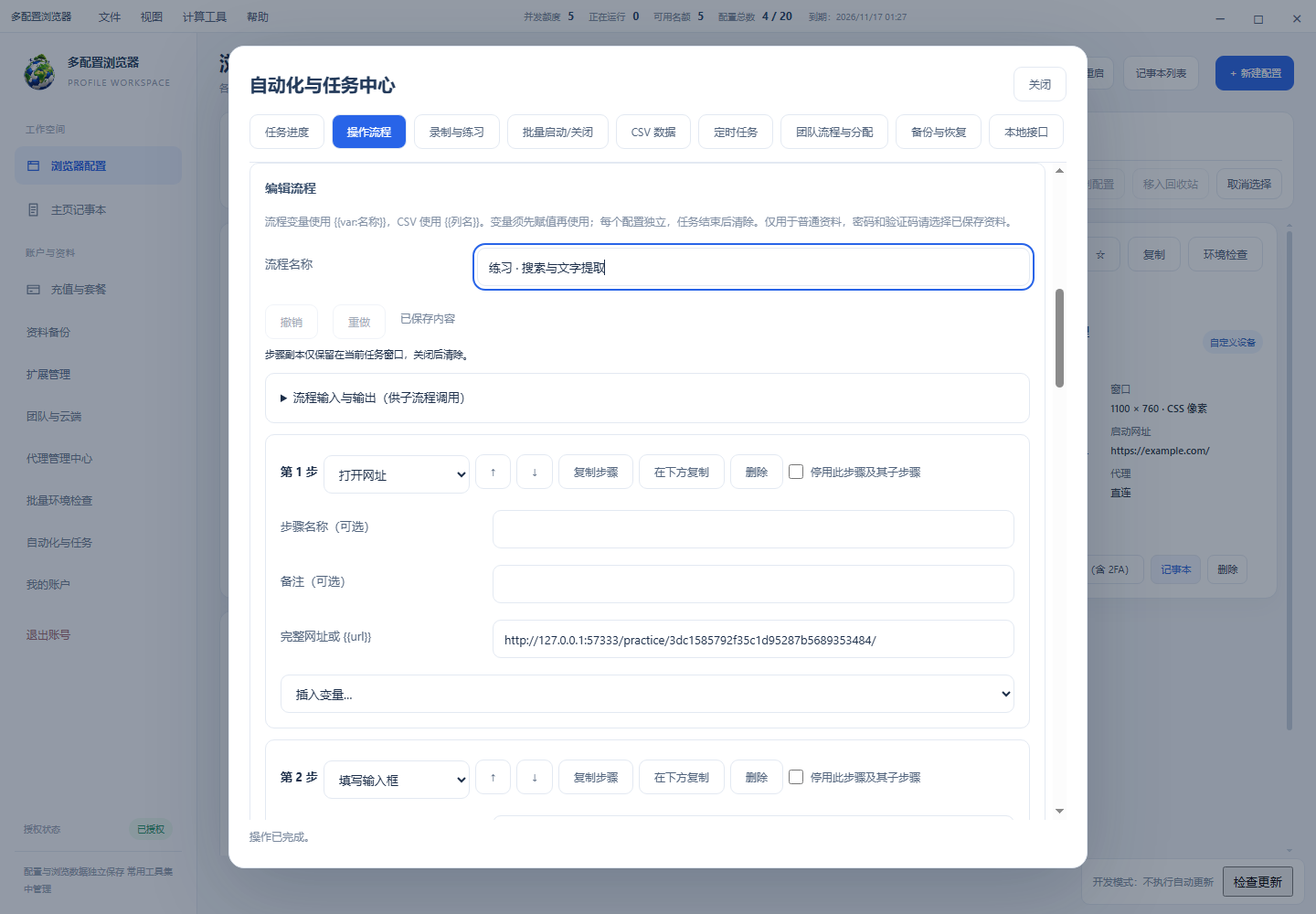Click the 完整网址 URL input field
Image resolution: width=1316 pixels, height=914 pixels.
(x=753, y=640)
